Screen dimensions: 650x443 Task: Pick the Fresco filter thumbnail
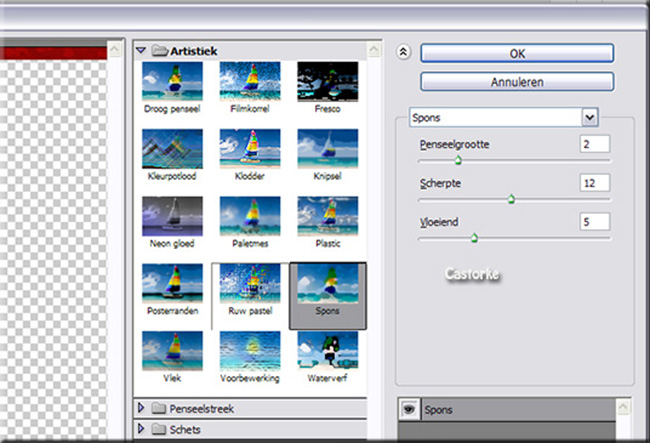pos(327,81)
